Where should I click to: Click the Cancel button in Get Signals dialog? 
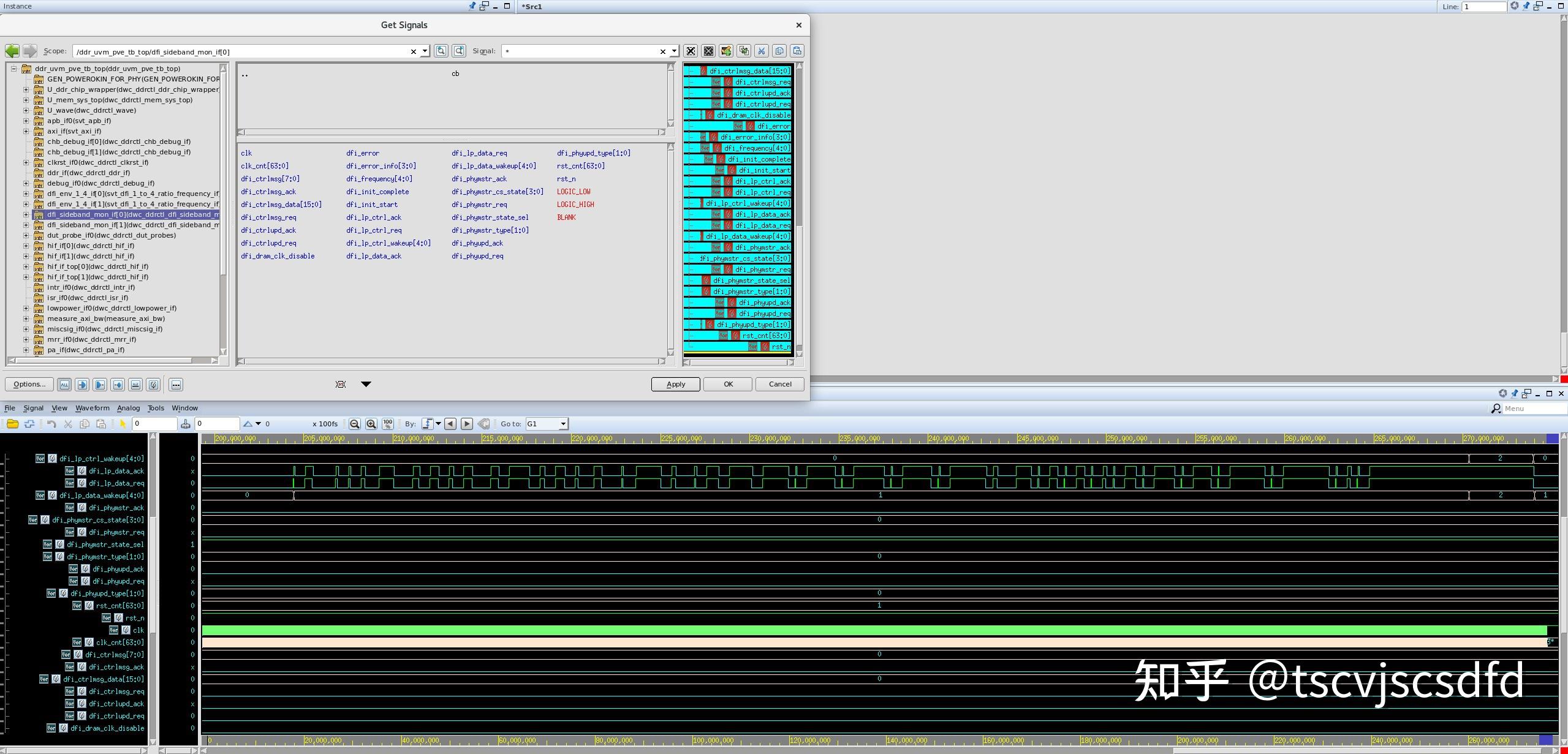[779, 384]
